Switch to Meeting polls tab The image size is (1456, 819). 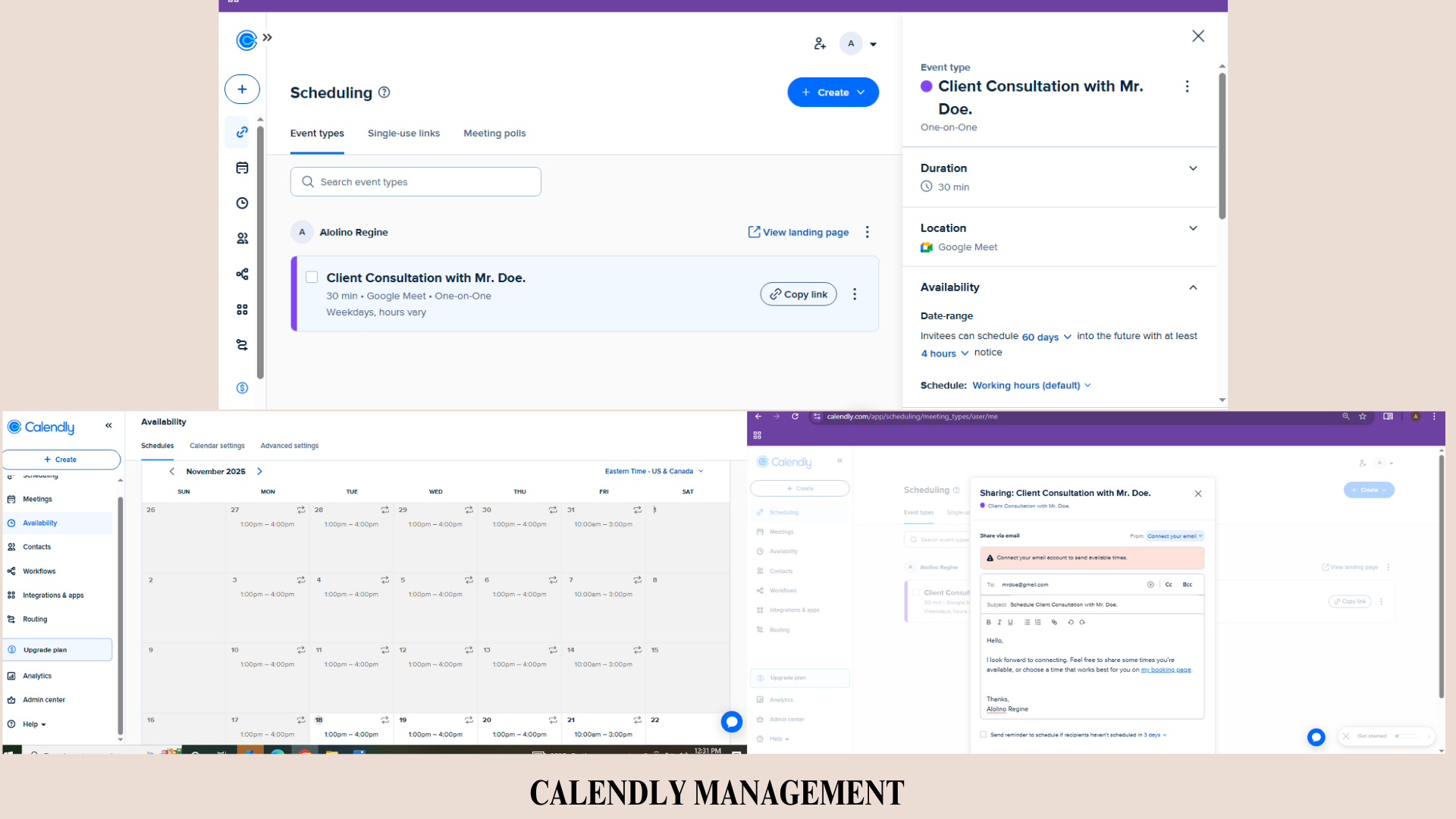tap(494, 133)
